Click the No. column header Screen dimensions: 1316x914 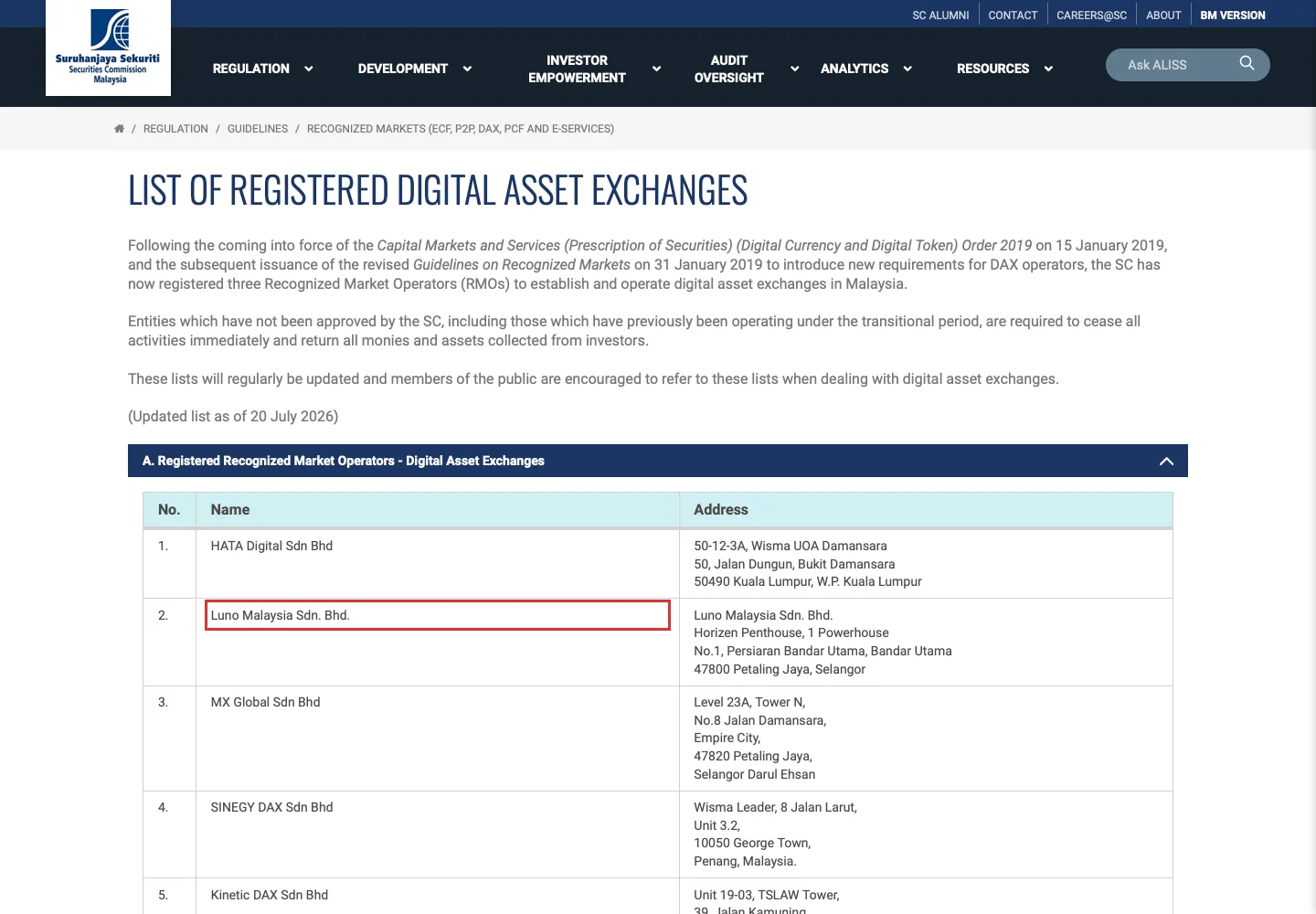coord(169,510)
